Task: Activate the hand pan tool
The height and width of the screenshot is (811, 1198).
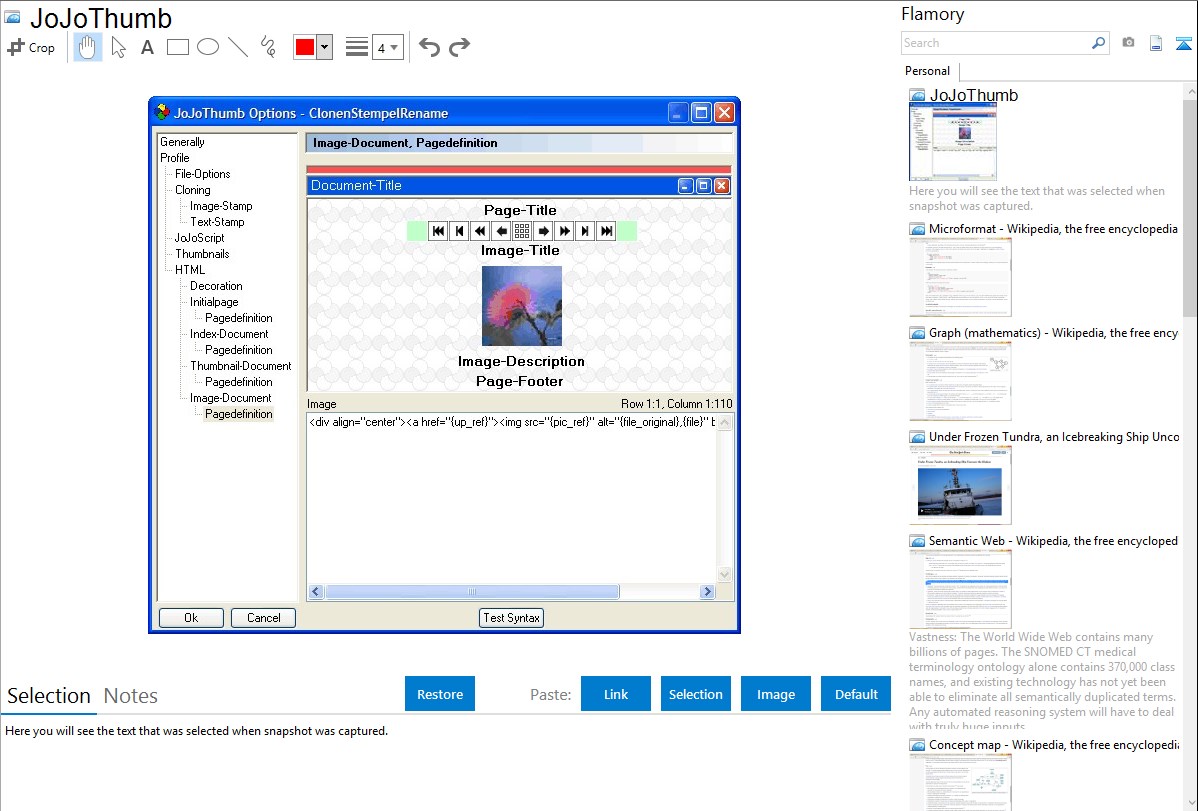Action: pyautogui.click(x=88, y=47)
